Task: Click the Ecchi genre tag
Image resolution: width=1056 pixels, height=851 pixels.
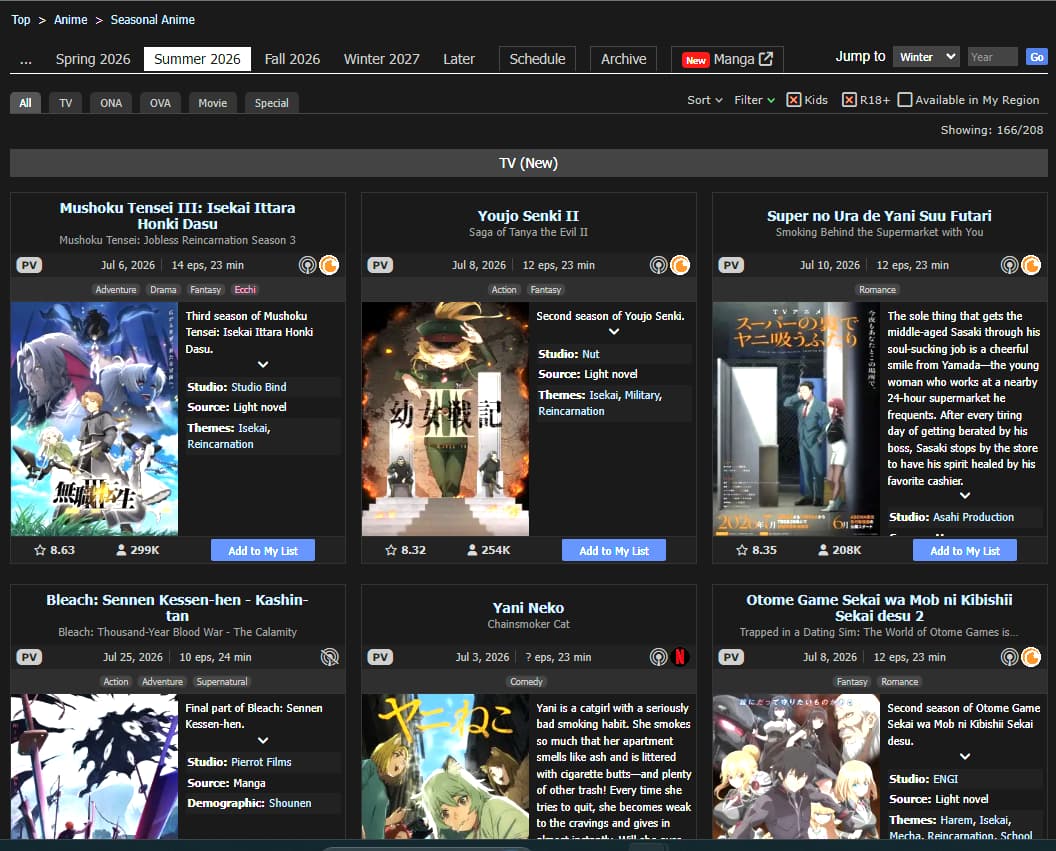Action: click(x=245, y=290)
